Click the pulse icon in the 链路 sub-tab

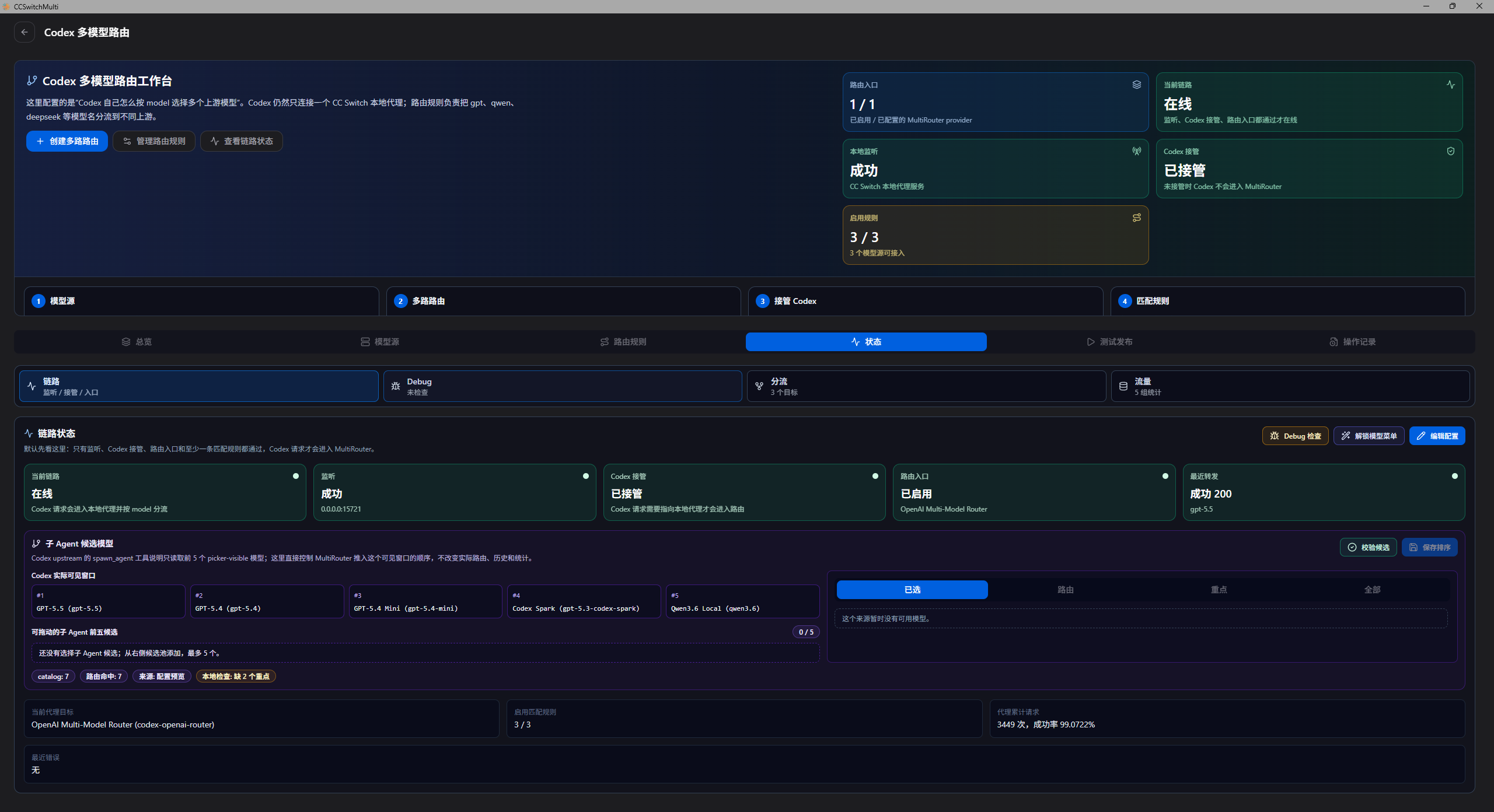pos(32,386)
